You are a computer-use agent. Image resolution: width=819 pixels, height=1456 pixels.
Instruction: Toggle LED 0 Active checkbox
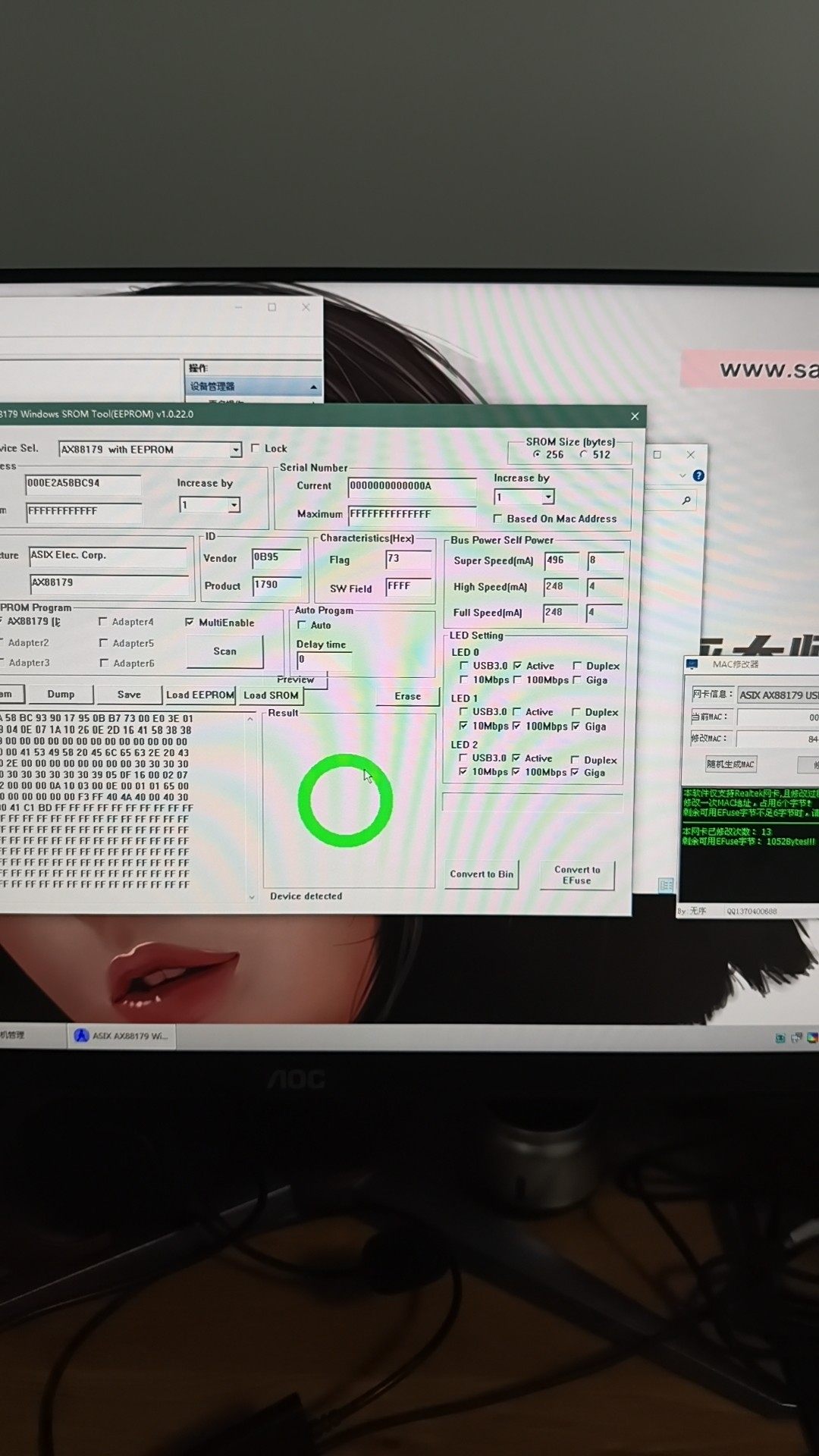coord(517,665)
